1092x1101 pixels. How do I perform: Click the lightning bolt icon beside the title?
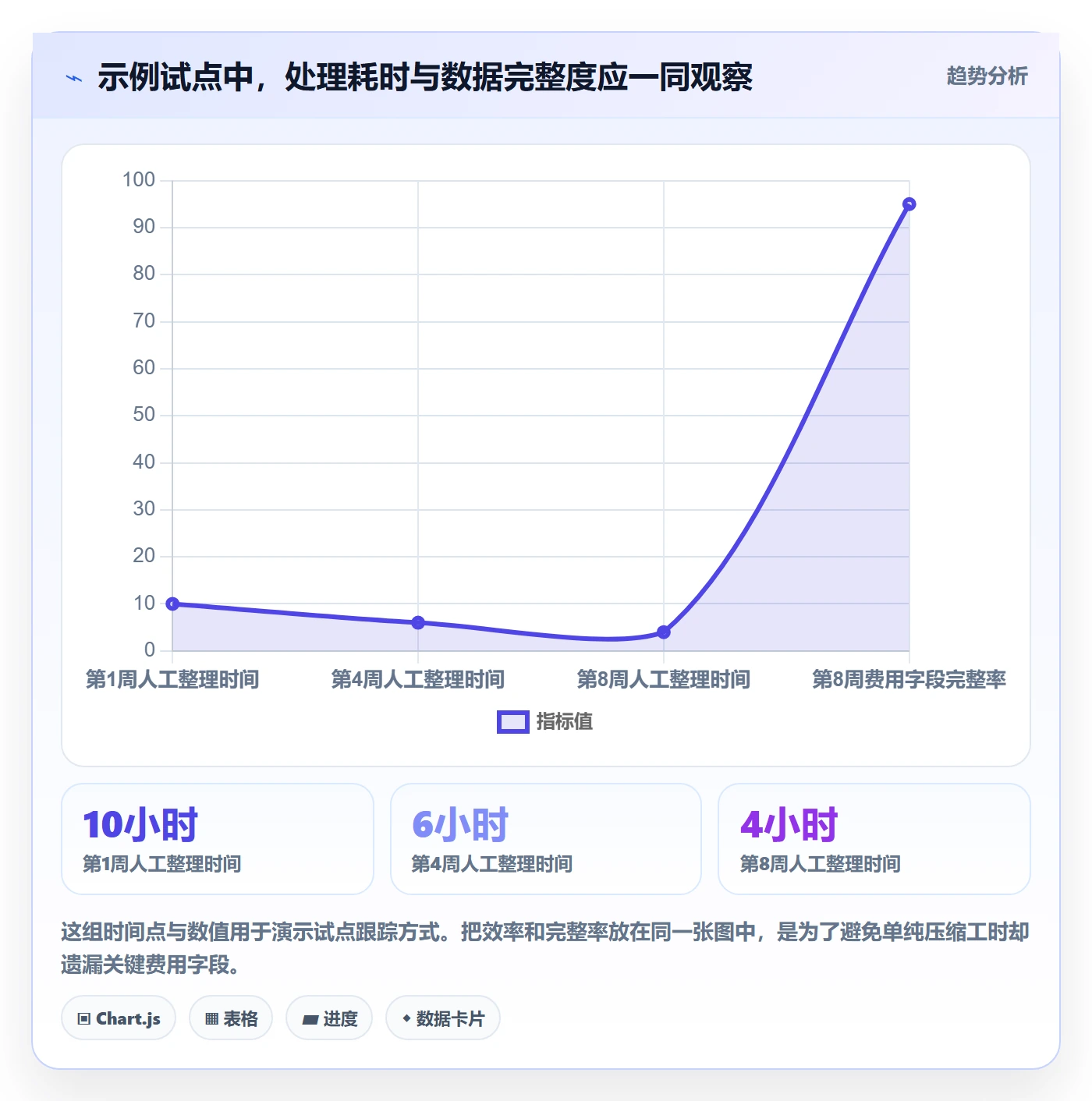click(74, 78)
